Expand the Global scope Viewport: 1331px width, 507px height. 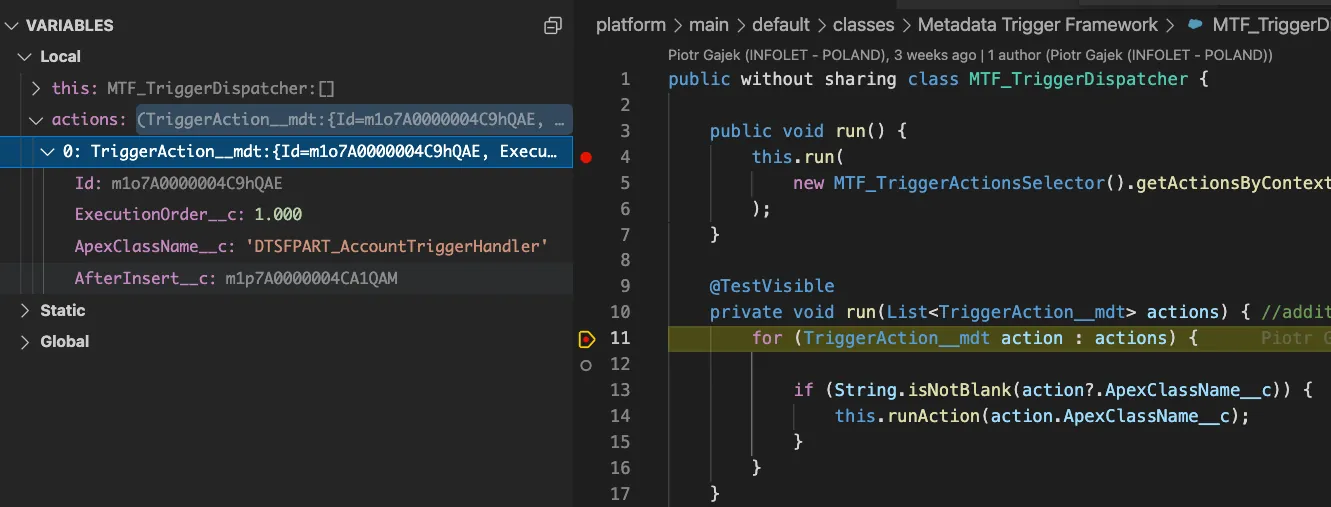click(24, 342)
